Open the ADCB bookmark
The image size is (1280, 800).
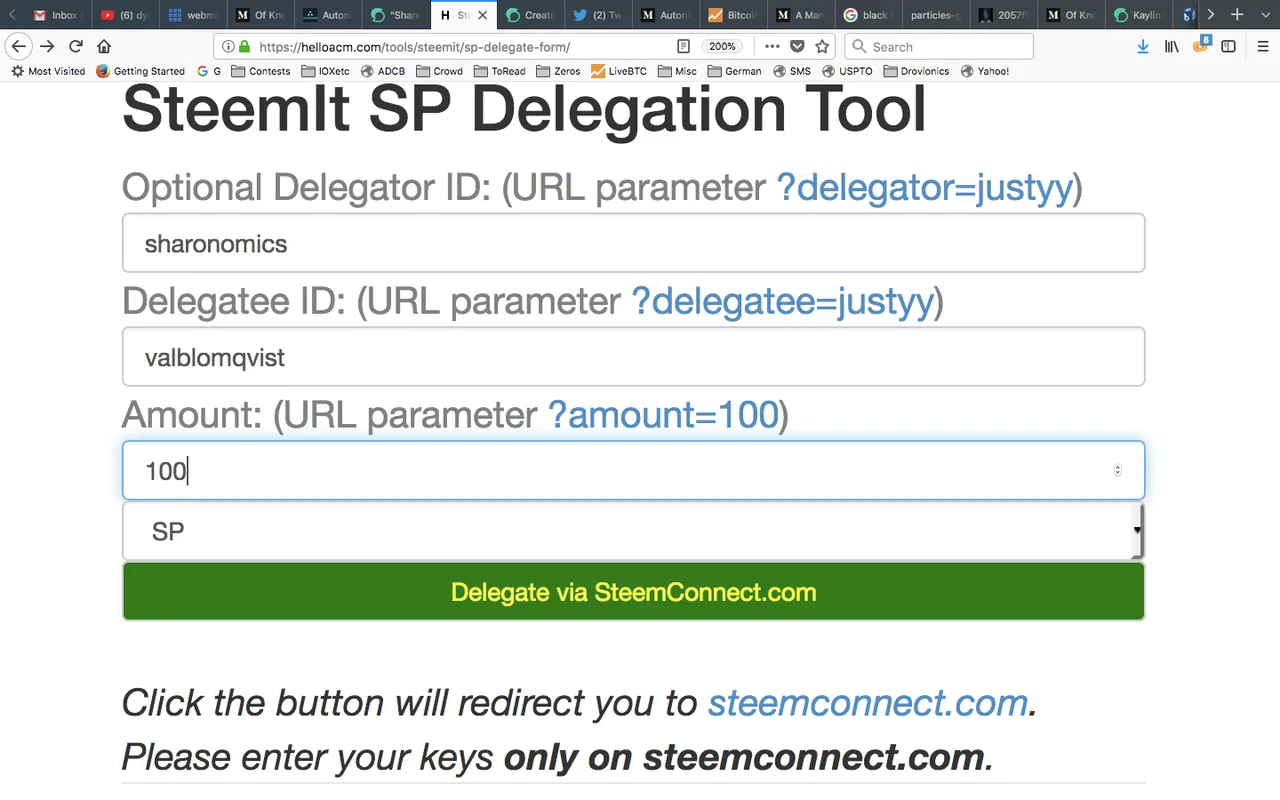[x=383, y=71]
